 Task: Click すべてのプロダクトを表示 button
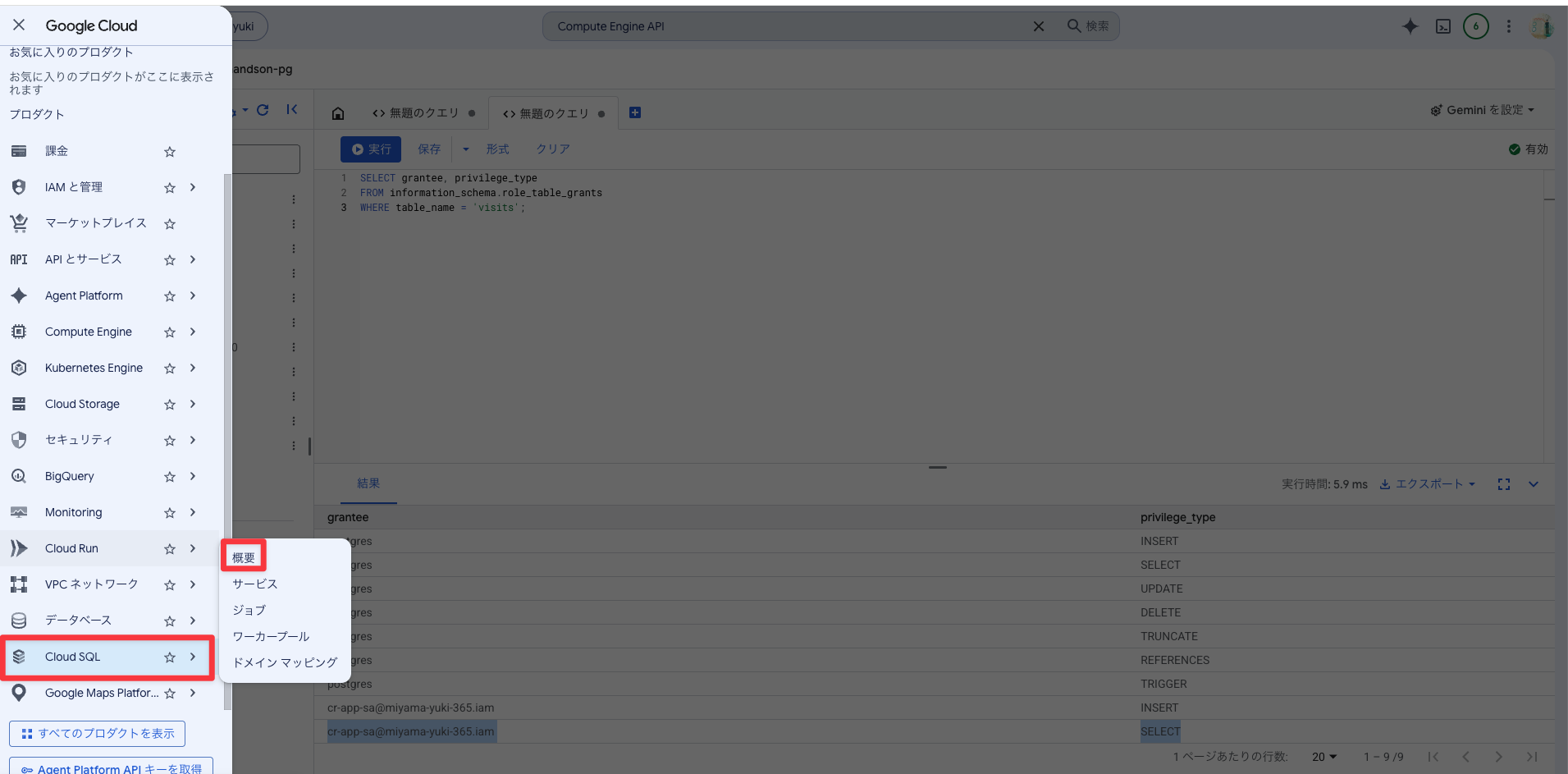(x=98, y=734)
